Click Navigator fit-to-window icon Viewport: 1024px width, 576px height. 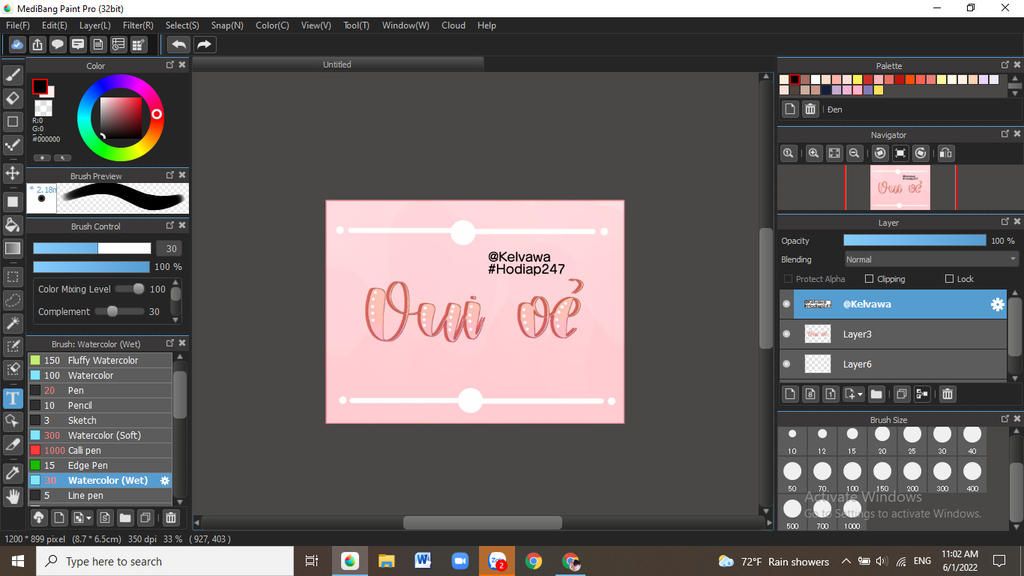click(x=835, y=153)
